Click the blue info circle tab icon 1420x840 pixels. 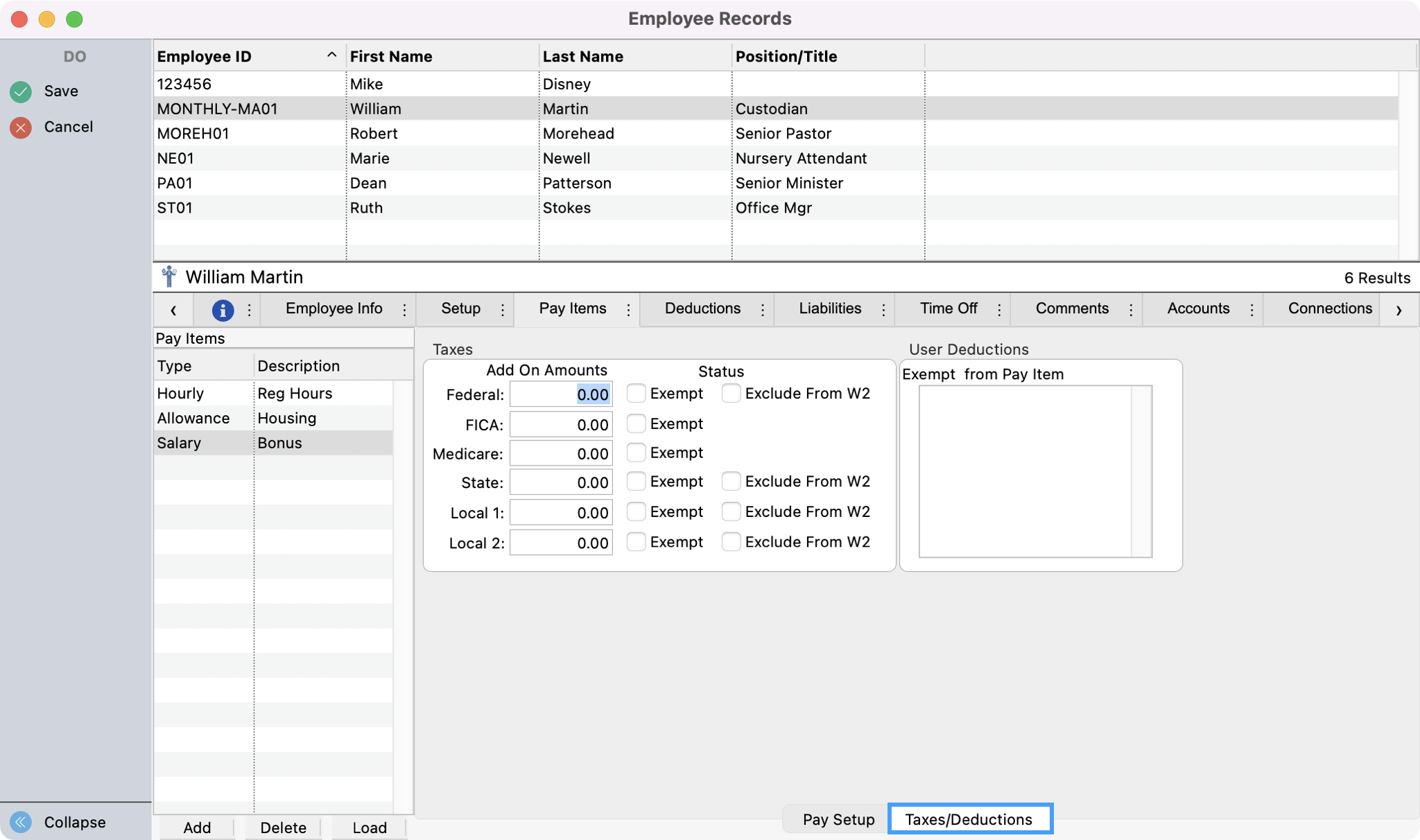tap(223, 310)
